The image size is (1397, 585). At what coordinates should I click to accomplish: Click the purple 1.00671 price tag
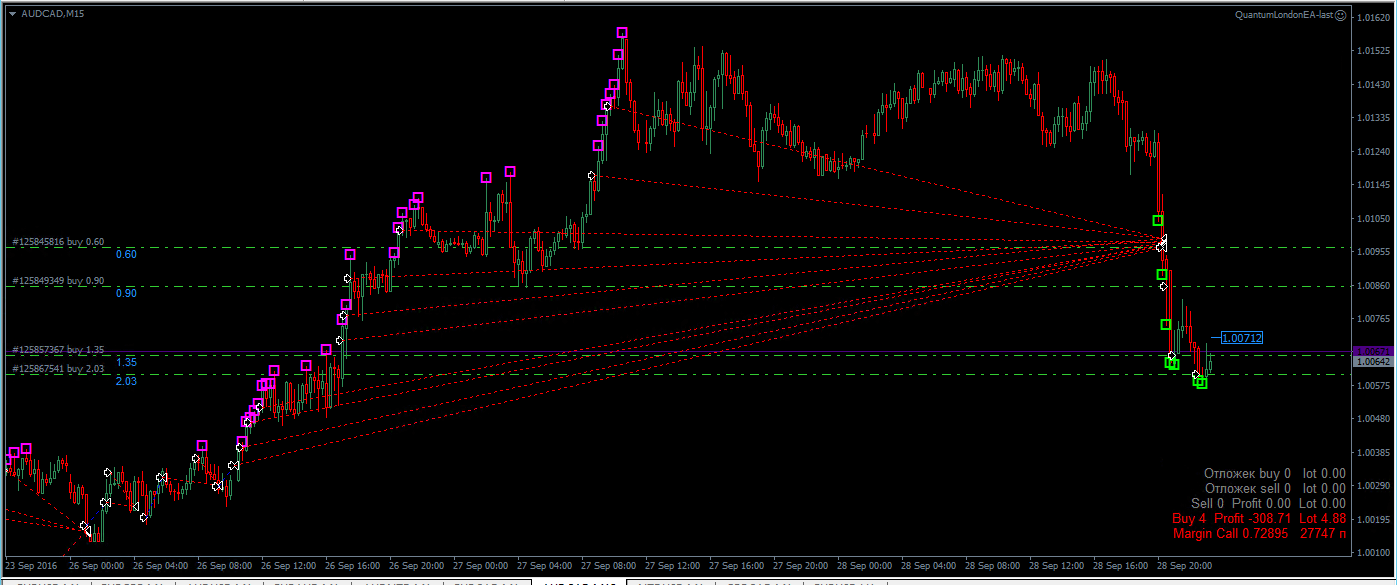tap(1371, 351)
